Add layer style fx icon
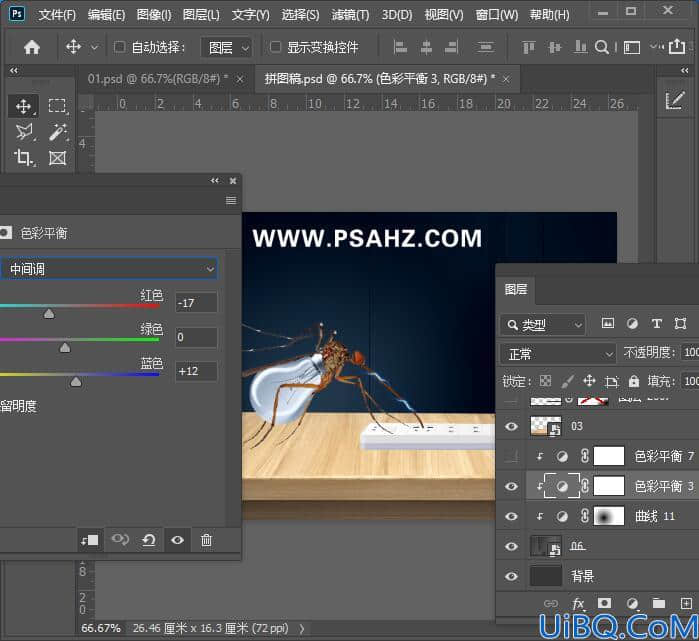Screen dimensions: 699x641 coord(578,604)
